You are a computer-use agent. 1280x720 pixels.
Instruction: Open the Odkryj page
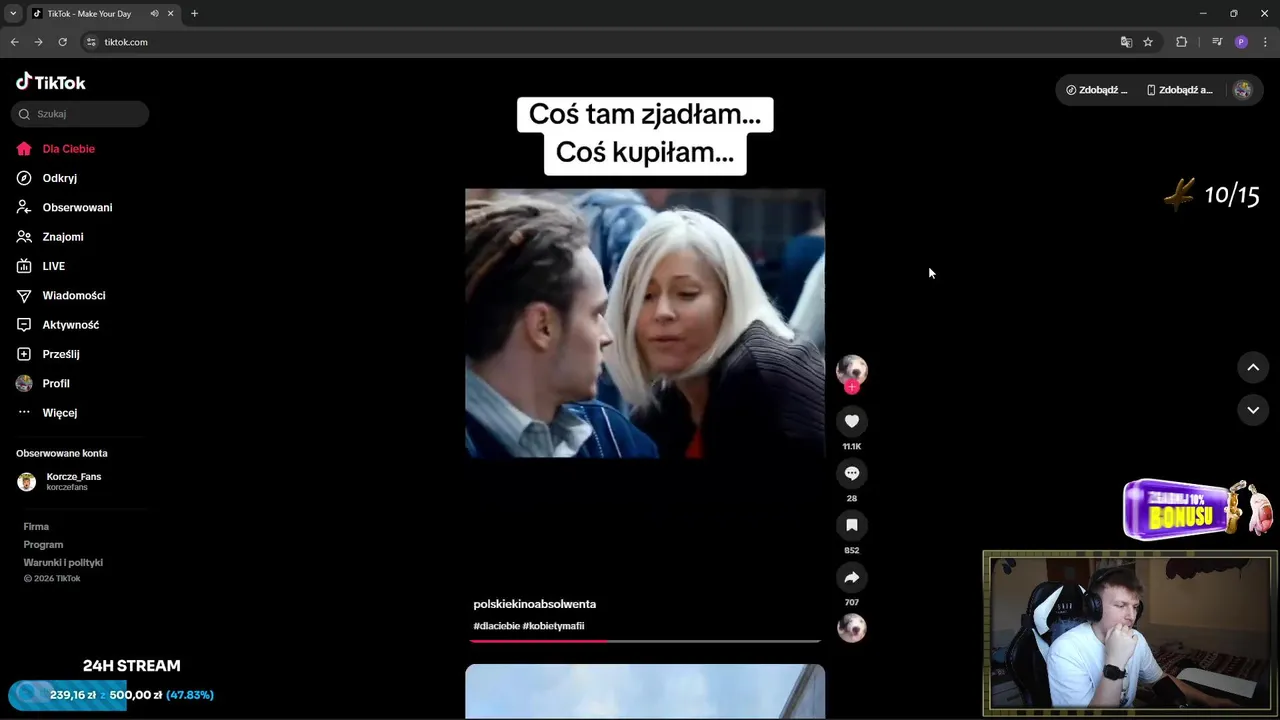click(x=47, y=178)
